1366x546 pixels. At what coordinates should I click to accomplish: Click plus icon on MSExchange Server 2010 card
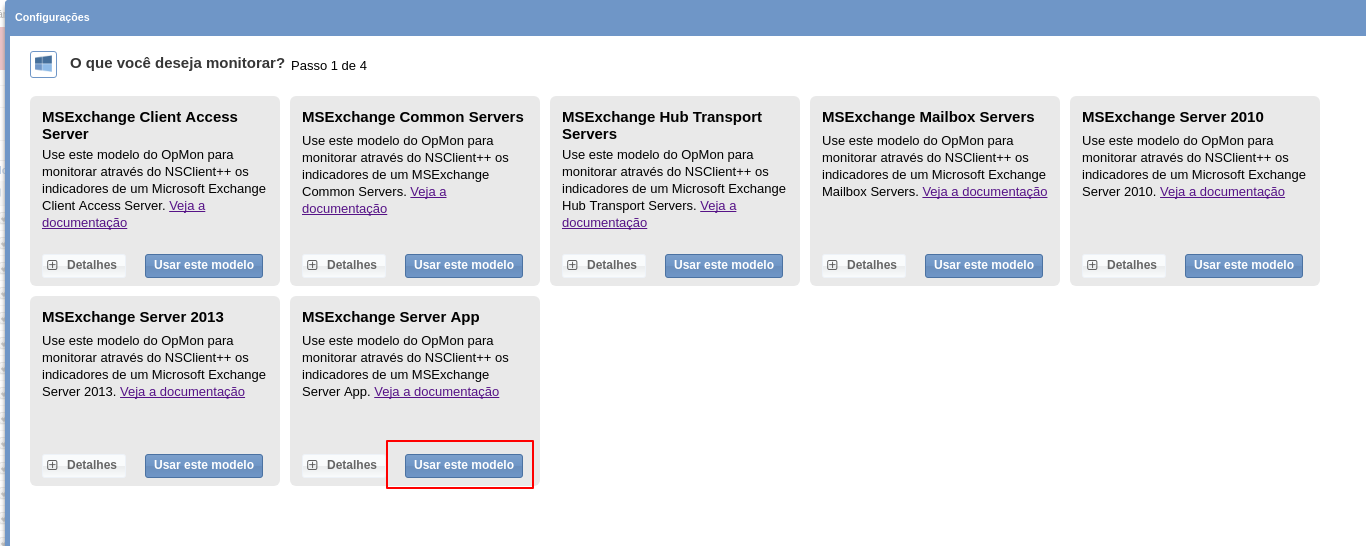[x=1092, y=265]
